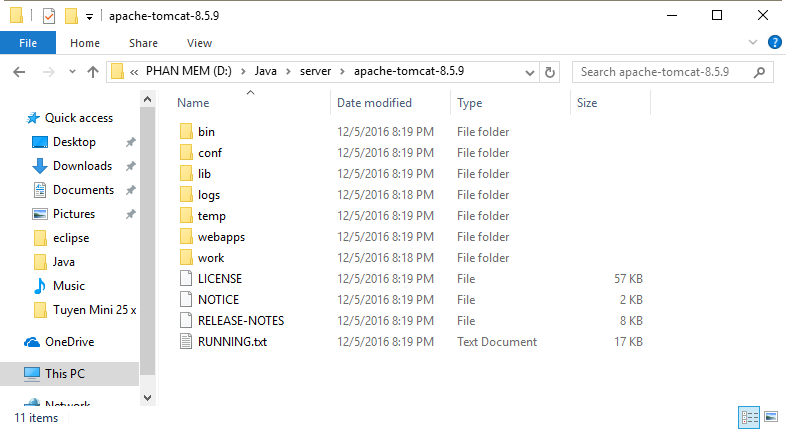Select OneDrive in navigation pane

click(69, 342)
